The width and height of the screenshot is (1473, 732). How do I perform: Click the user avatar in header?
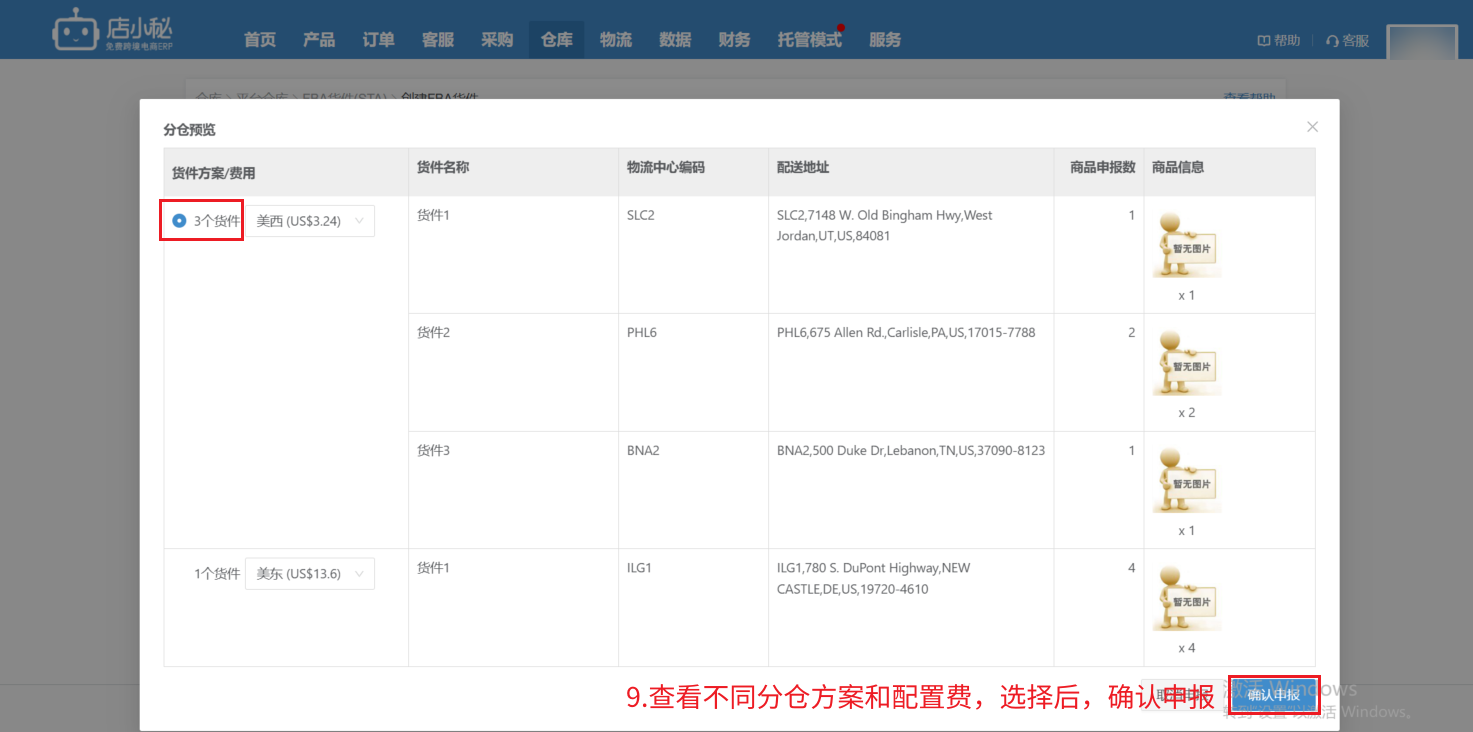tap(1422, 41)
